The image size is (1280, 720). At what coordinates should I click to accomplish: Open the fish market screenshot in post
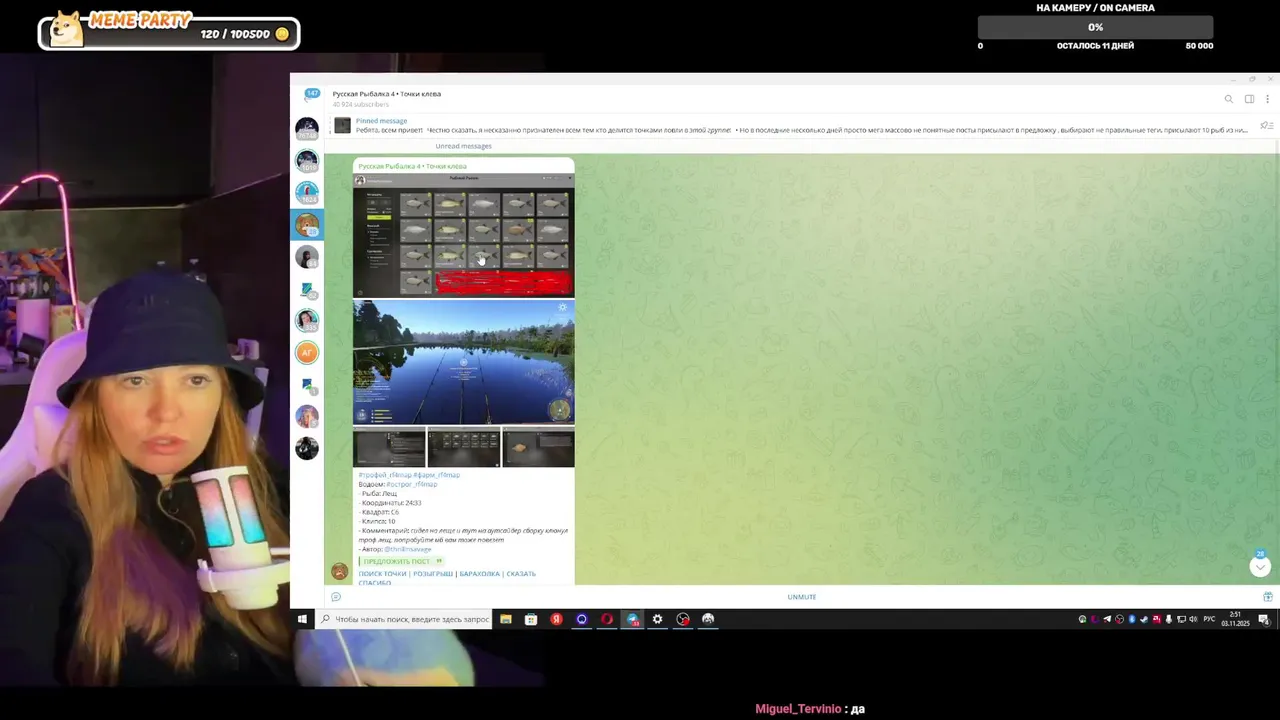[463, 235]
